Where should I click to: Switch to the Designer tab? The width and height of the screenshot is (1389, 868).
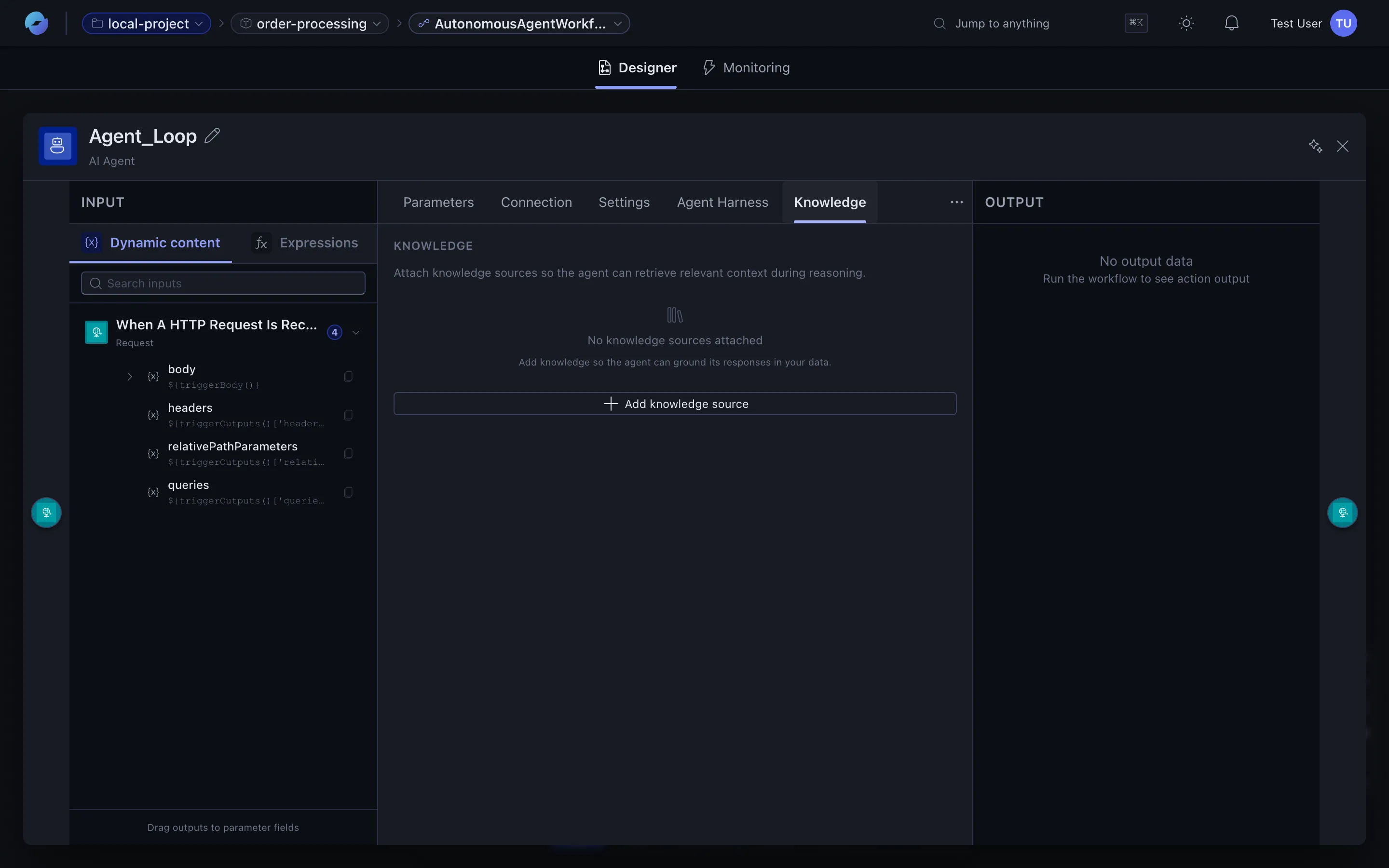point(636,68)
